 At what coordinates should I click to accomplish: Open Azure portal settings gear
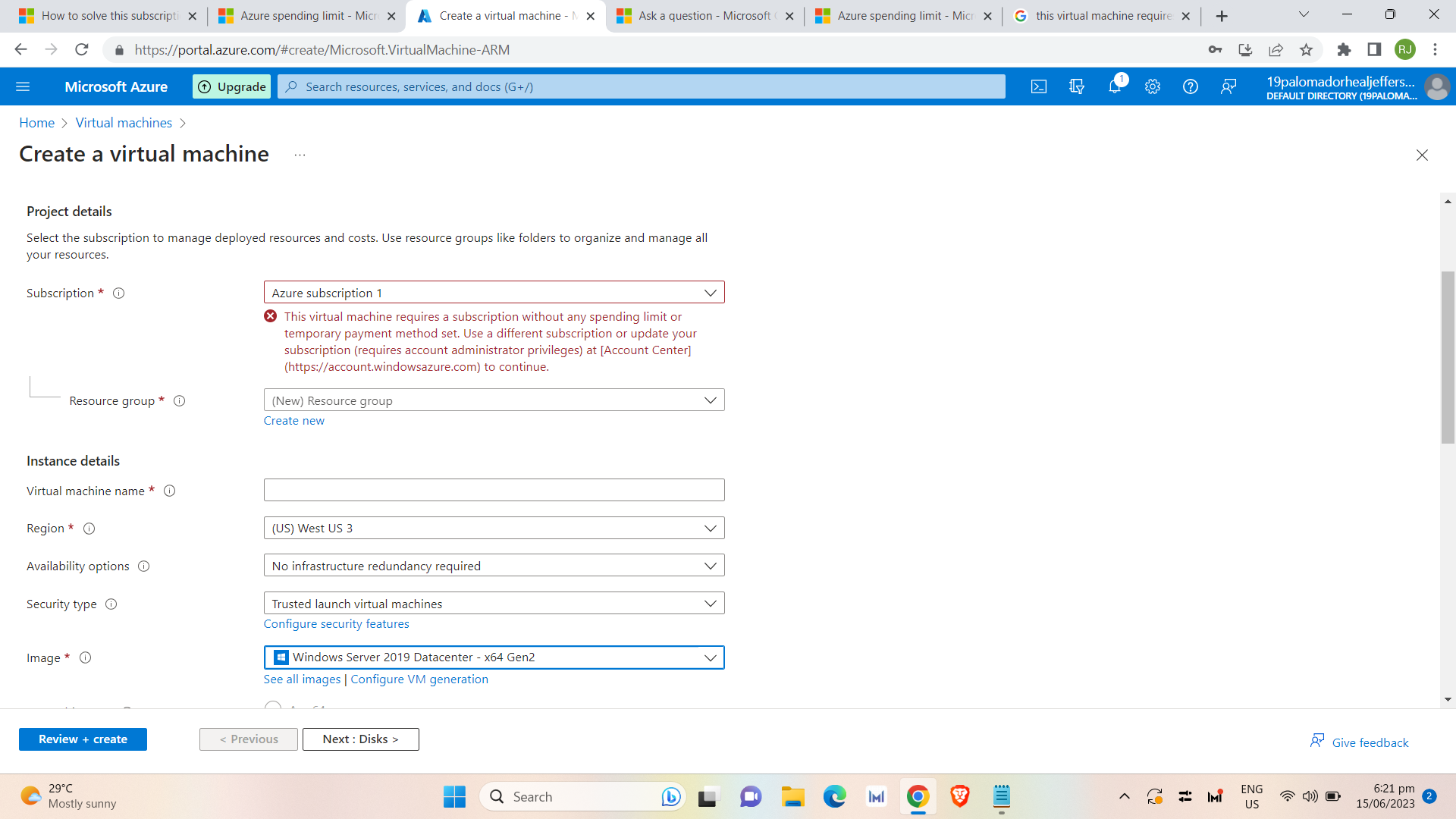[1153, 86]
